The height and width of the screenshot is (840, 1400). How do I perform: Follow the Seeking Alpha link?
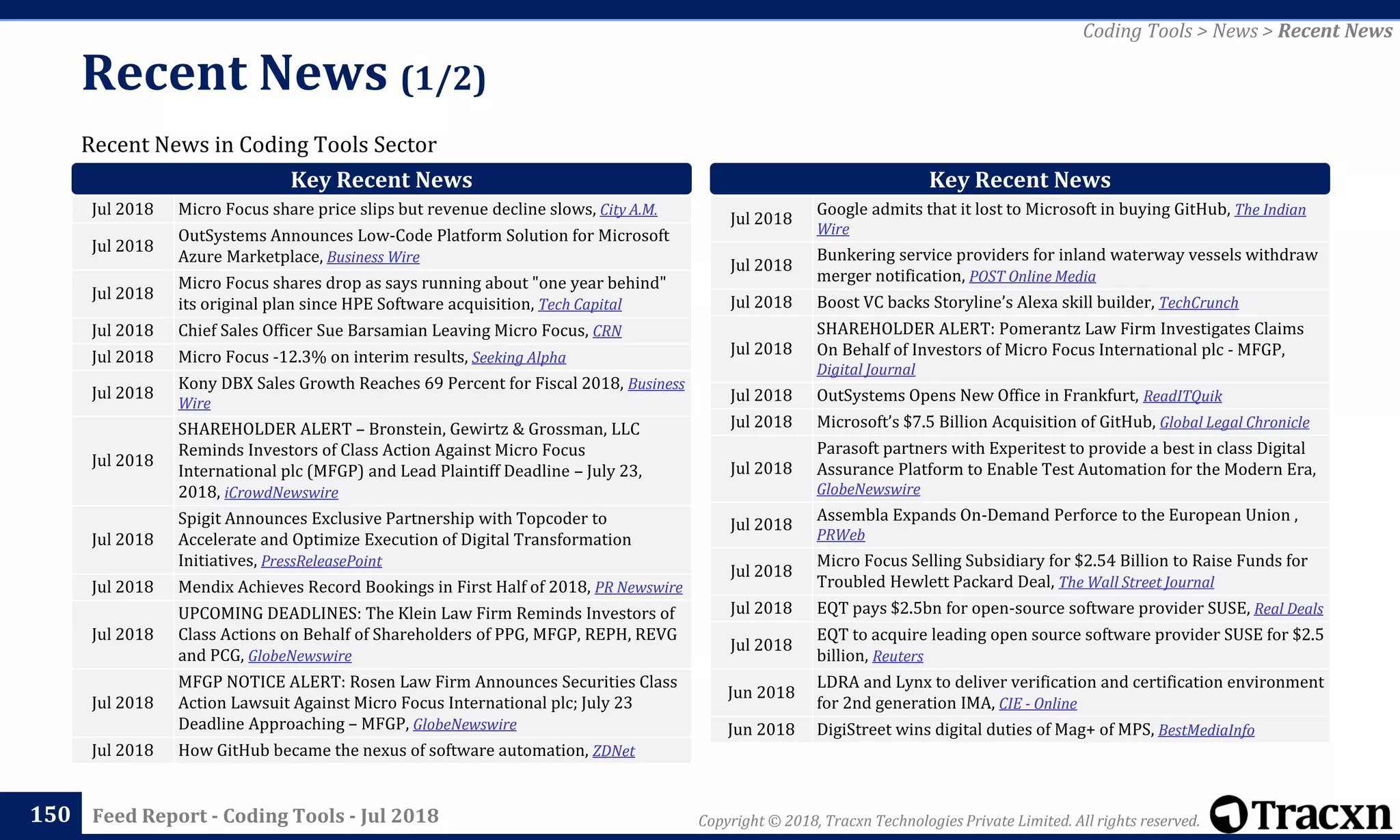tap(519, 357)
